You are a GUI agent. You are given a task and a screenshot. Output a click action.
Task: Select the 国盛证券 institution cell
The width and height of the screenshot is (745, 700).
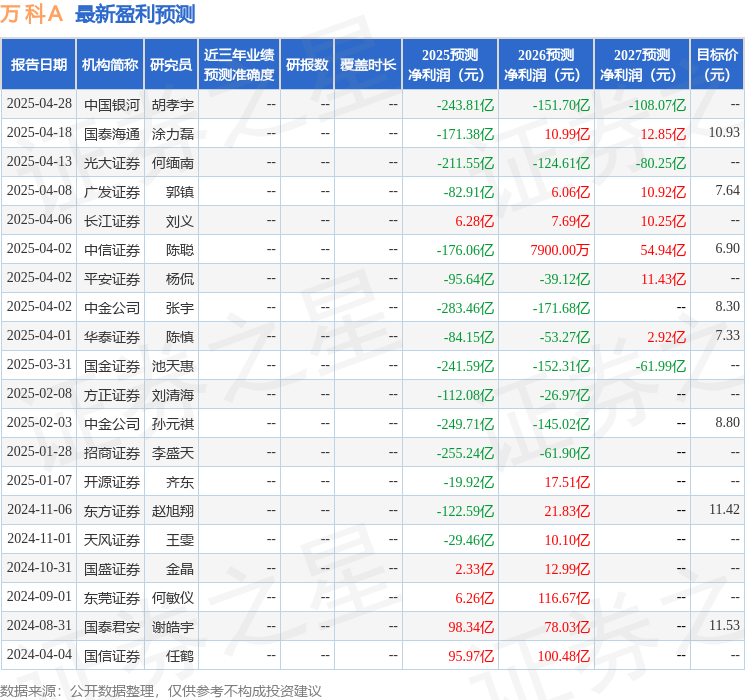coord(112,568)
